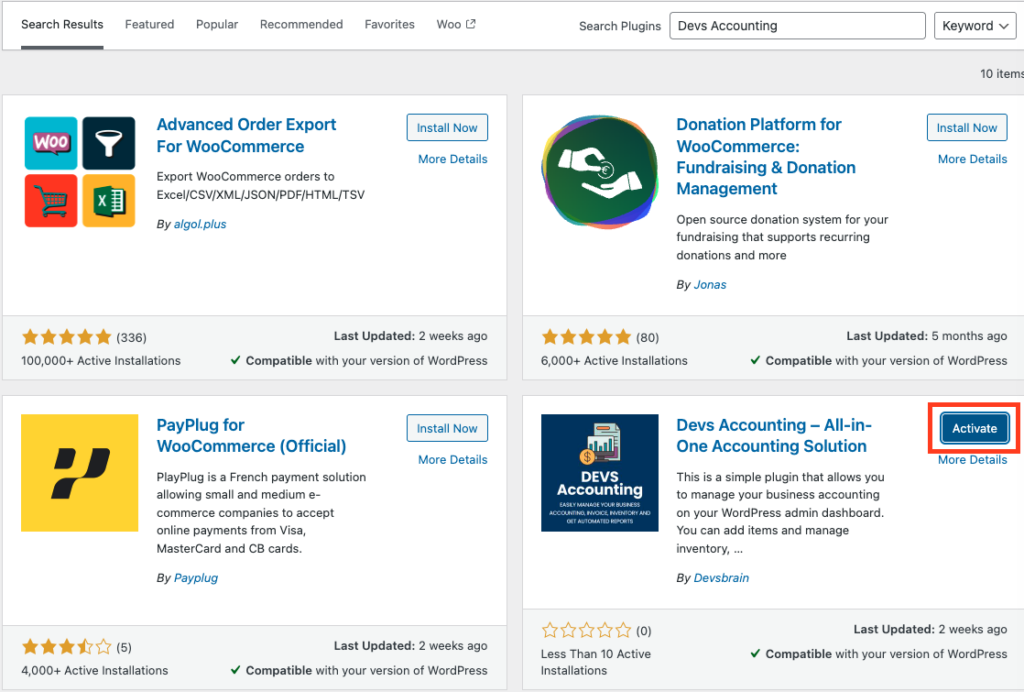This screenshot has height=692, width=1024.
Task: Switch to the Search Results tab
Action: click(62, 24)
